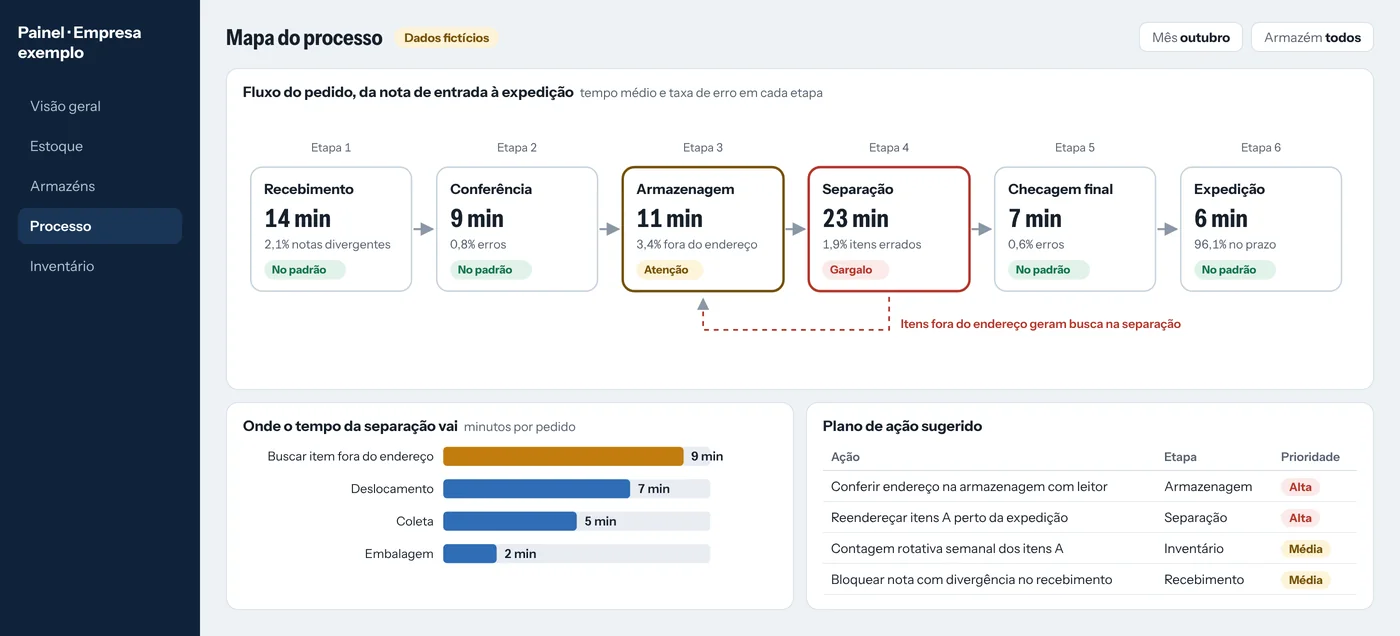
Task: Open Visão geral in the sidebar
Action: pyautogui.click(x=100, y=106)
